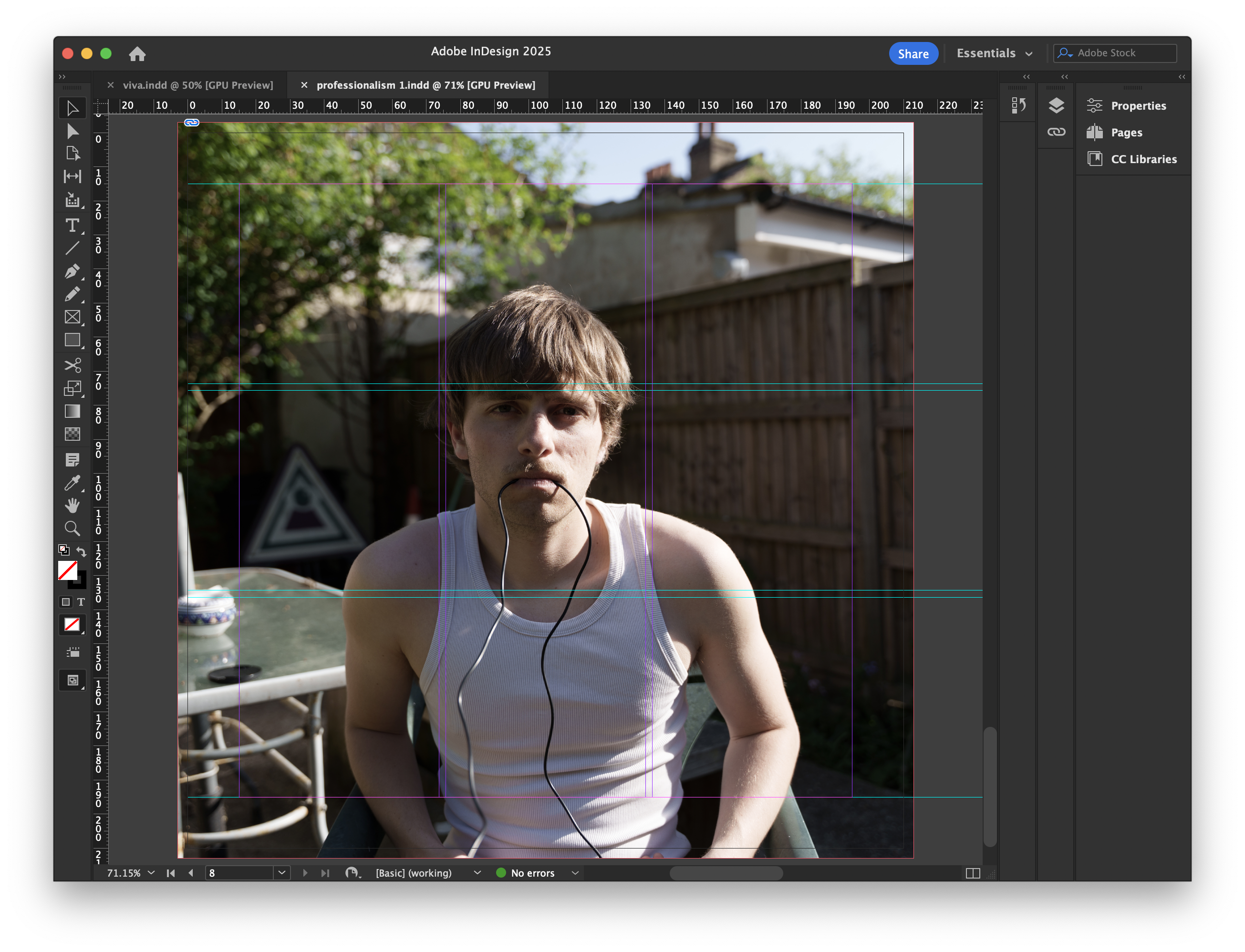Toggle Formatting affects container button

66,602
